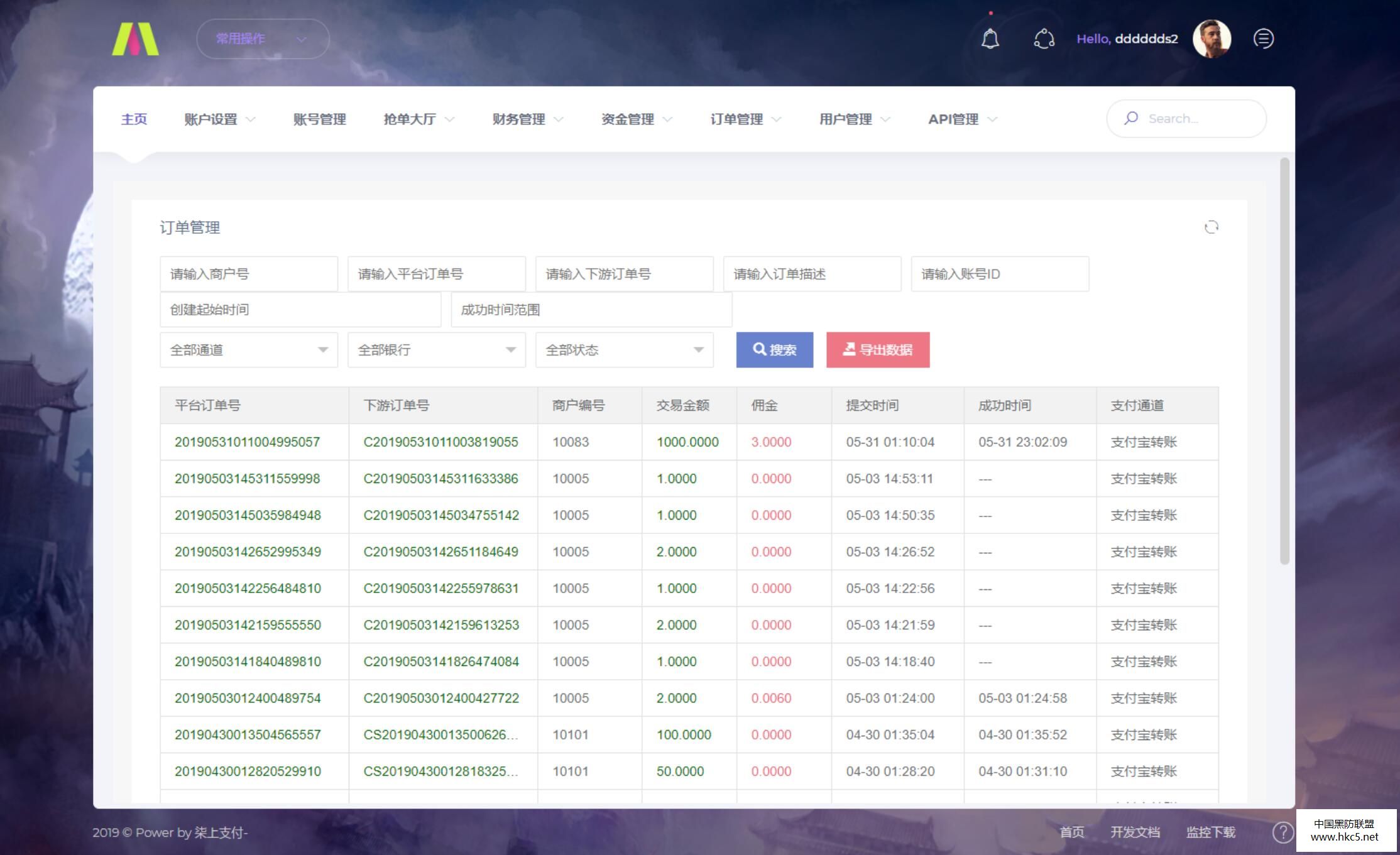Click commission value 0.0060
This screenshot has height=855, width=1400.
[771, 698]
